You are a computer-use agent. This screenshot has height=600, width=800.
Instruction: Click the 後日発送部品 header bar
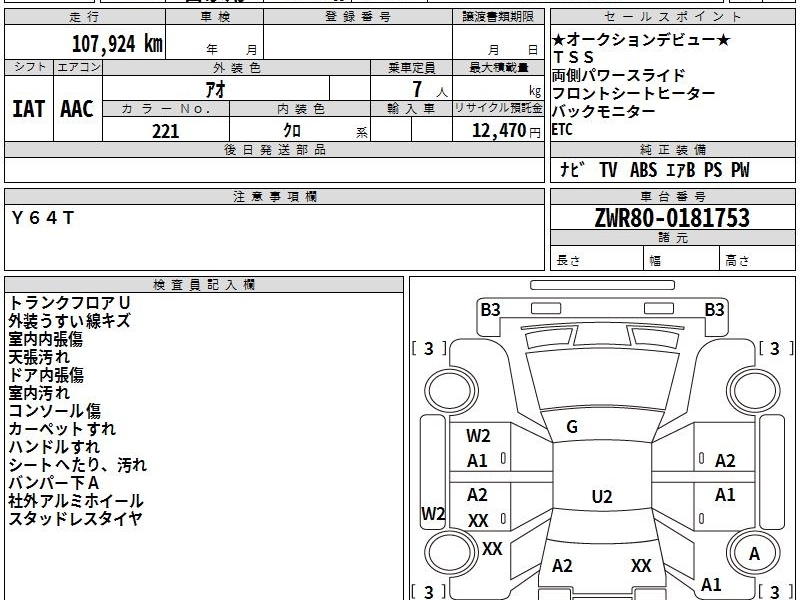(x=274, y=149)
